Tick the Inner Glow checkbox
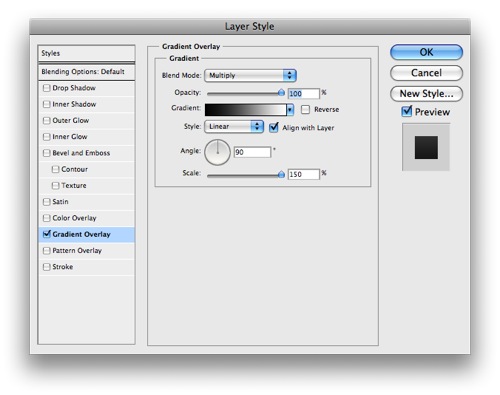The height and width of the screenshot is (395, 500). (46, 137)
